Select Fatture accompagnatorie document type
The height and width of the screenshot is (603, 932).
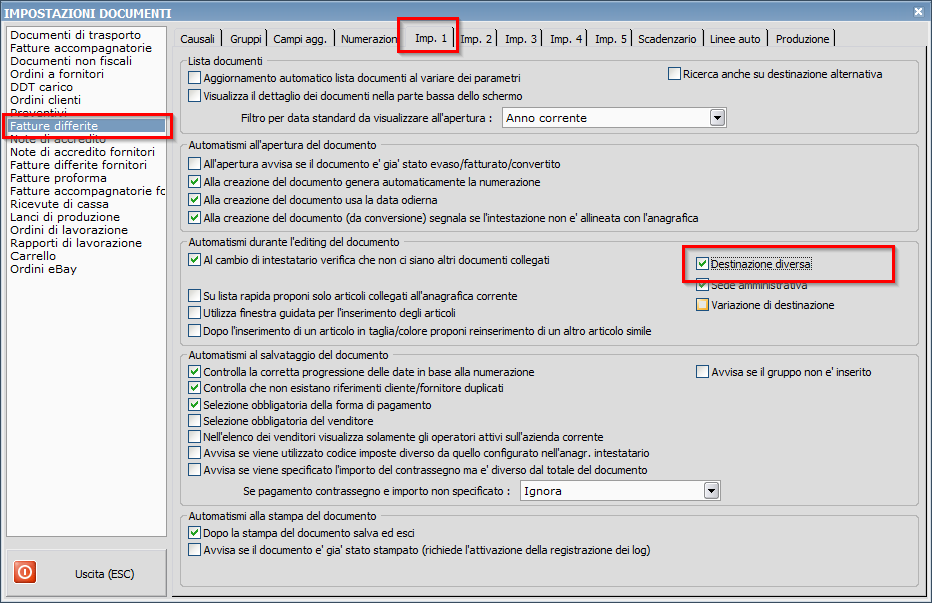pos(81,48)
